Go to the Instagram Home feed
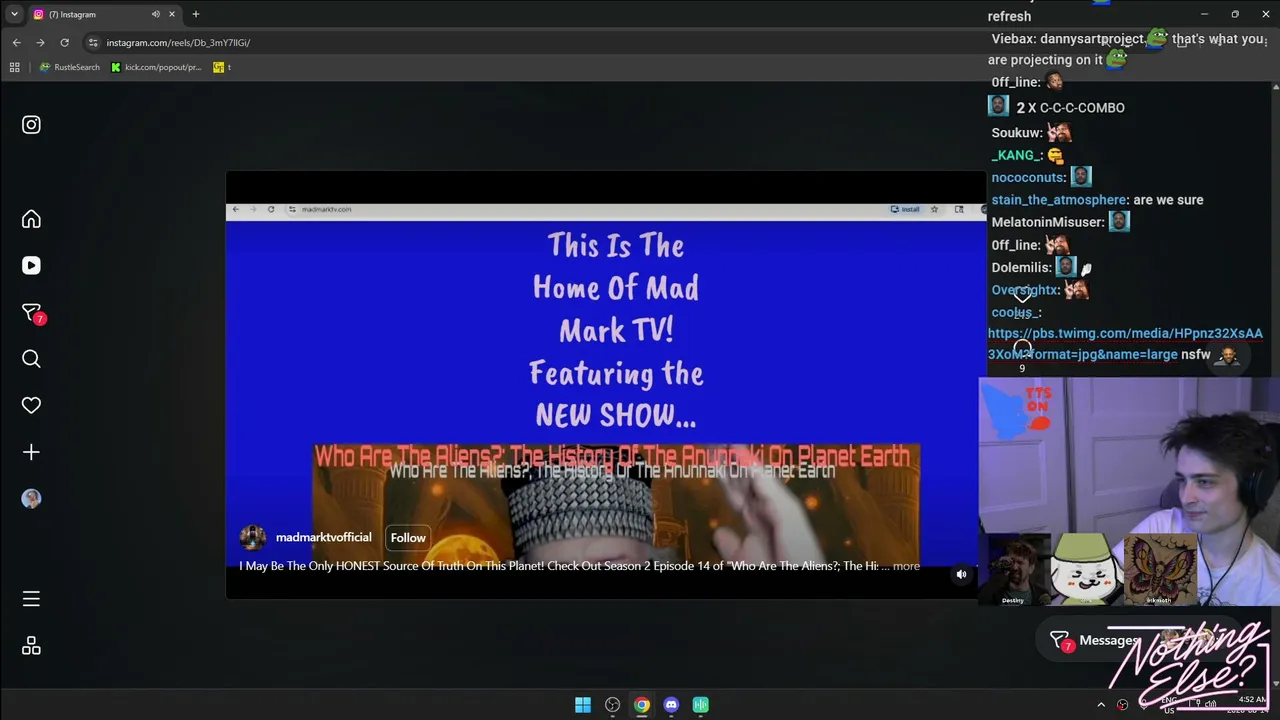Image resolution: width=1280 pixels, height=720 pixels. [x=31, y=219]
